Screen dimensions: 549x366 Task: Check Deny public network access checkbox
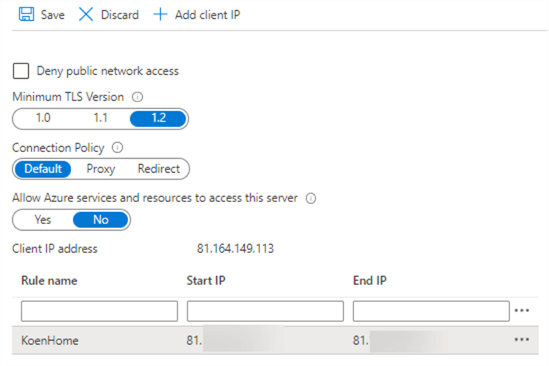point(21,71)
